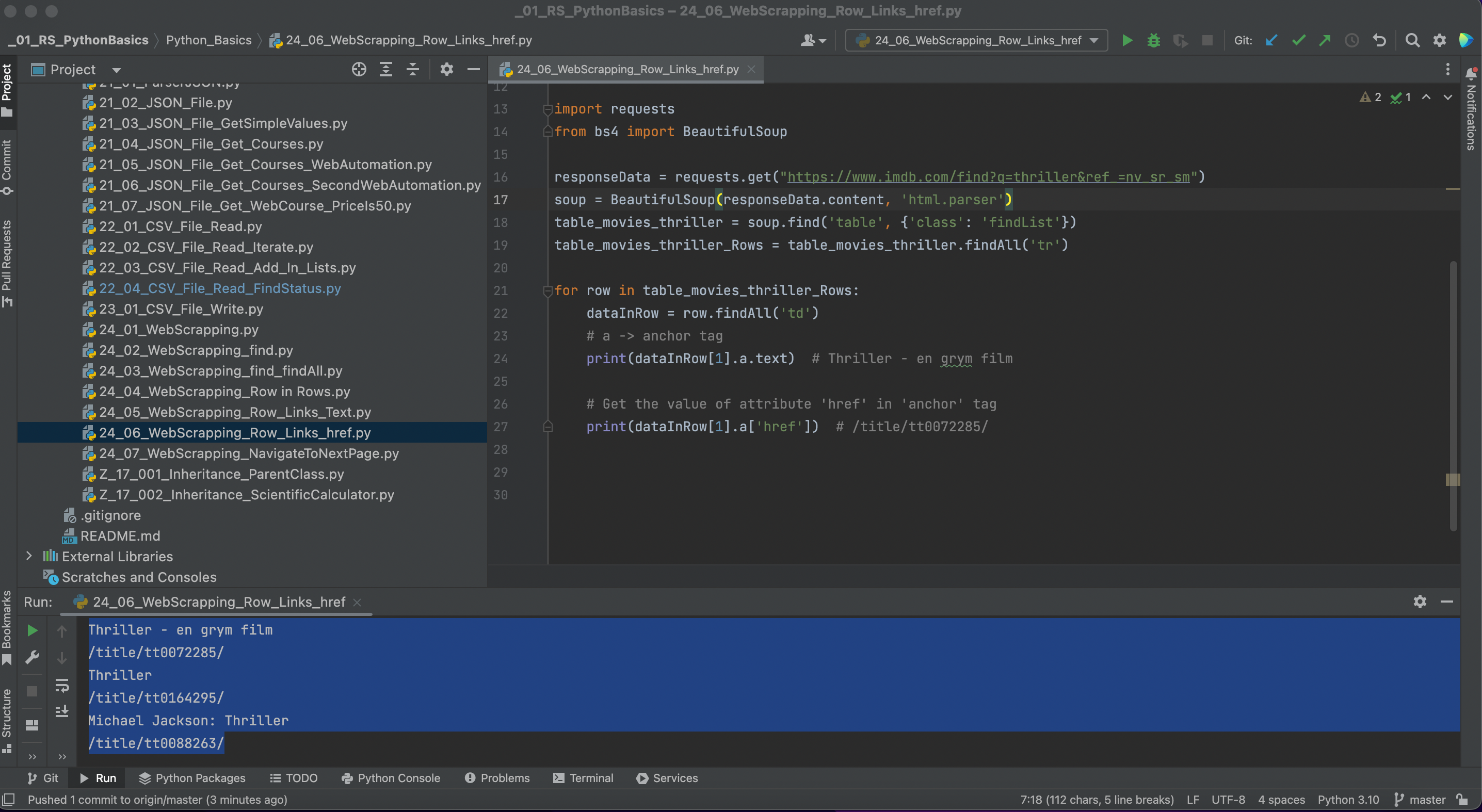Select 24_07_WebScrapping_NavigateToNextPage.py file
This screenshot has width=1482, height=812.
coord(249,453)
